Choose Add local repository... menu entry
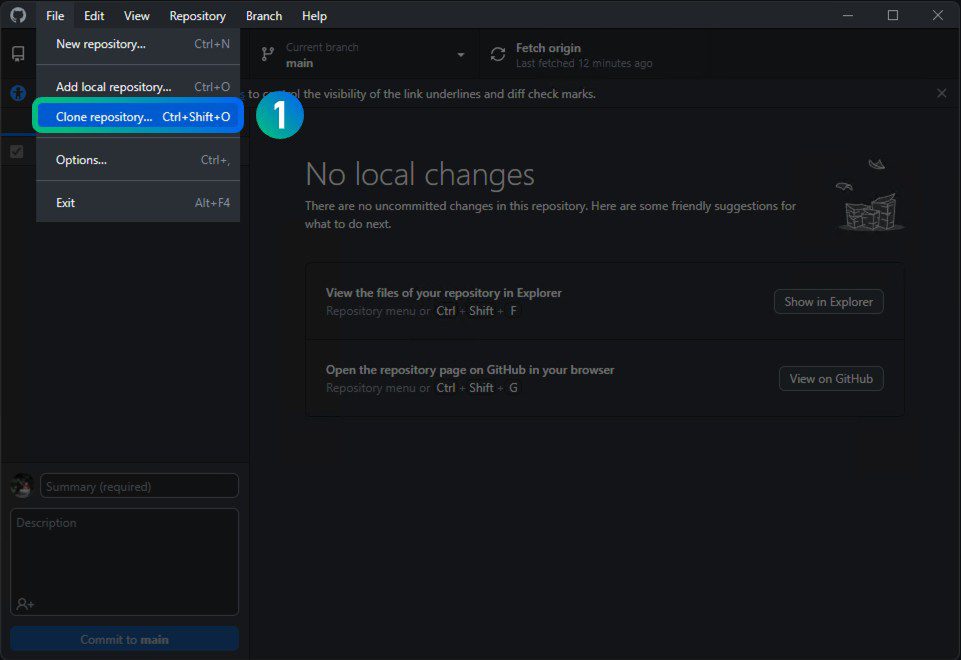 click(x=138, y=87)
